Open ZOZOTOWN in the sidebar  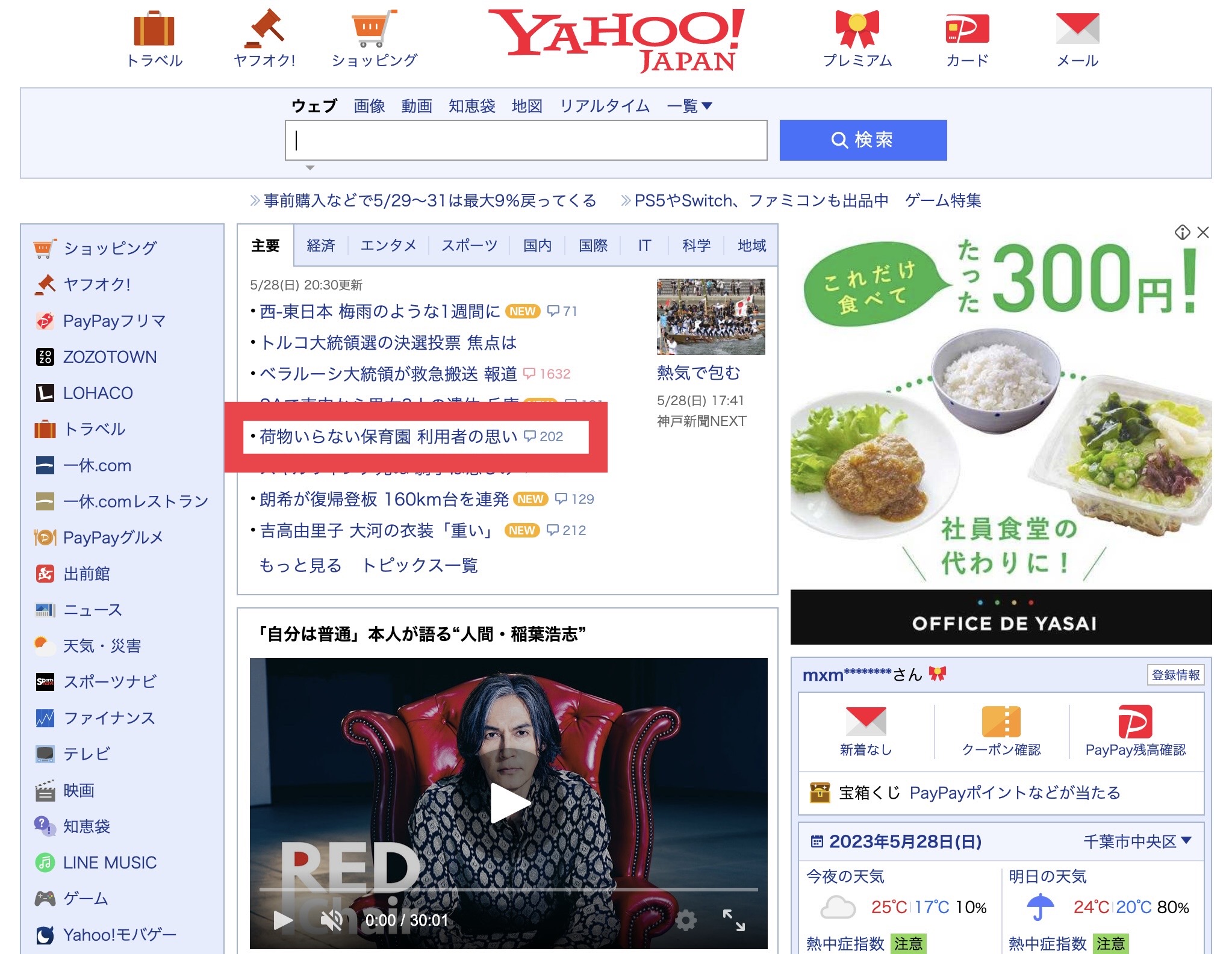[110, 357]
